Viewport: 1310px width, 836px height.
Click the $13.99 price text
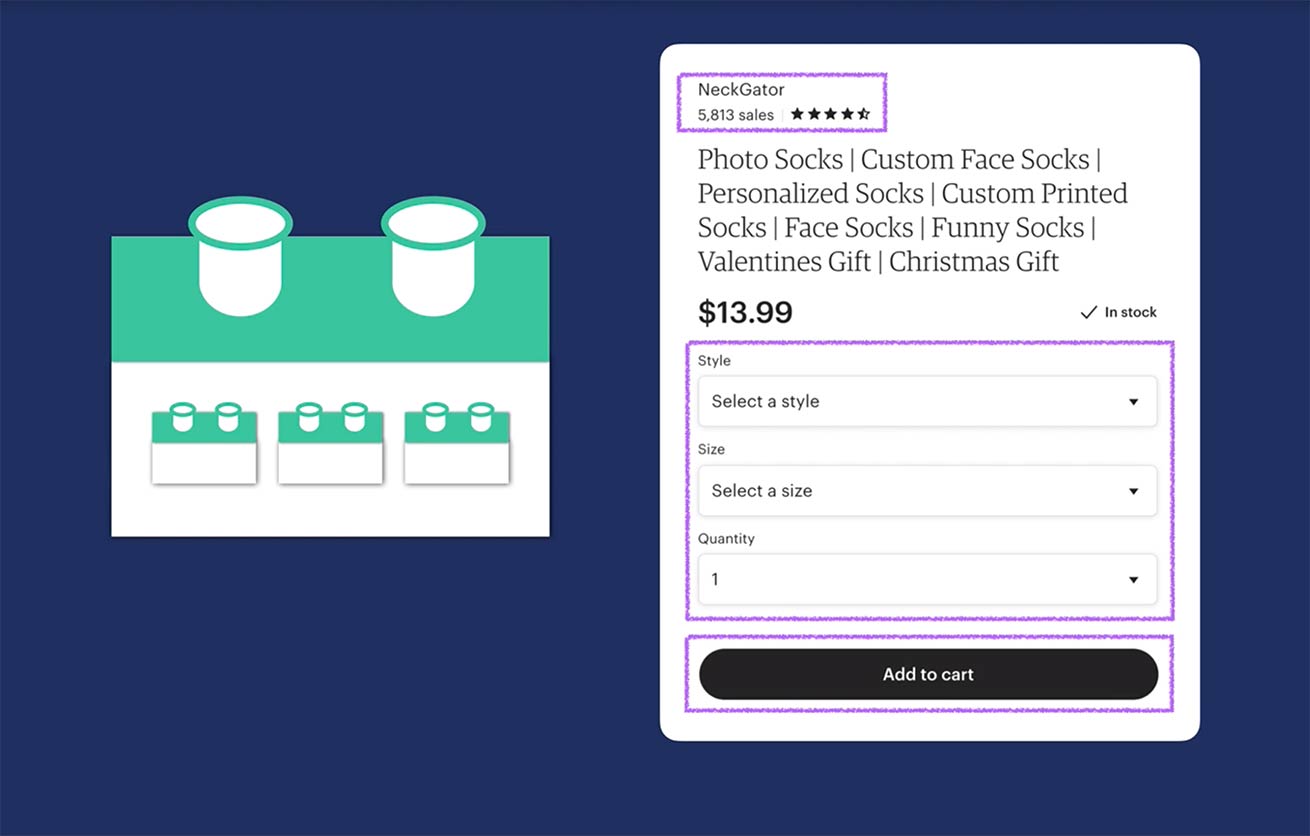click(x=745, y=313)
